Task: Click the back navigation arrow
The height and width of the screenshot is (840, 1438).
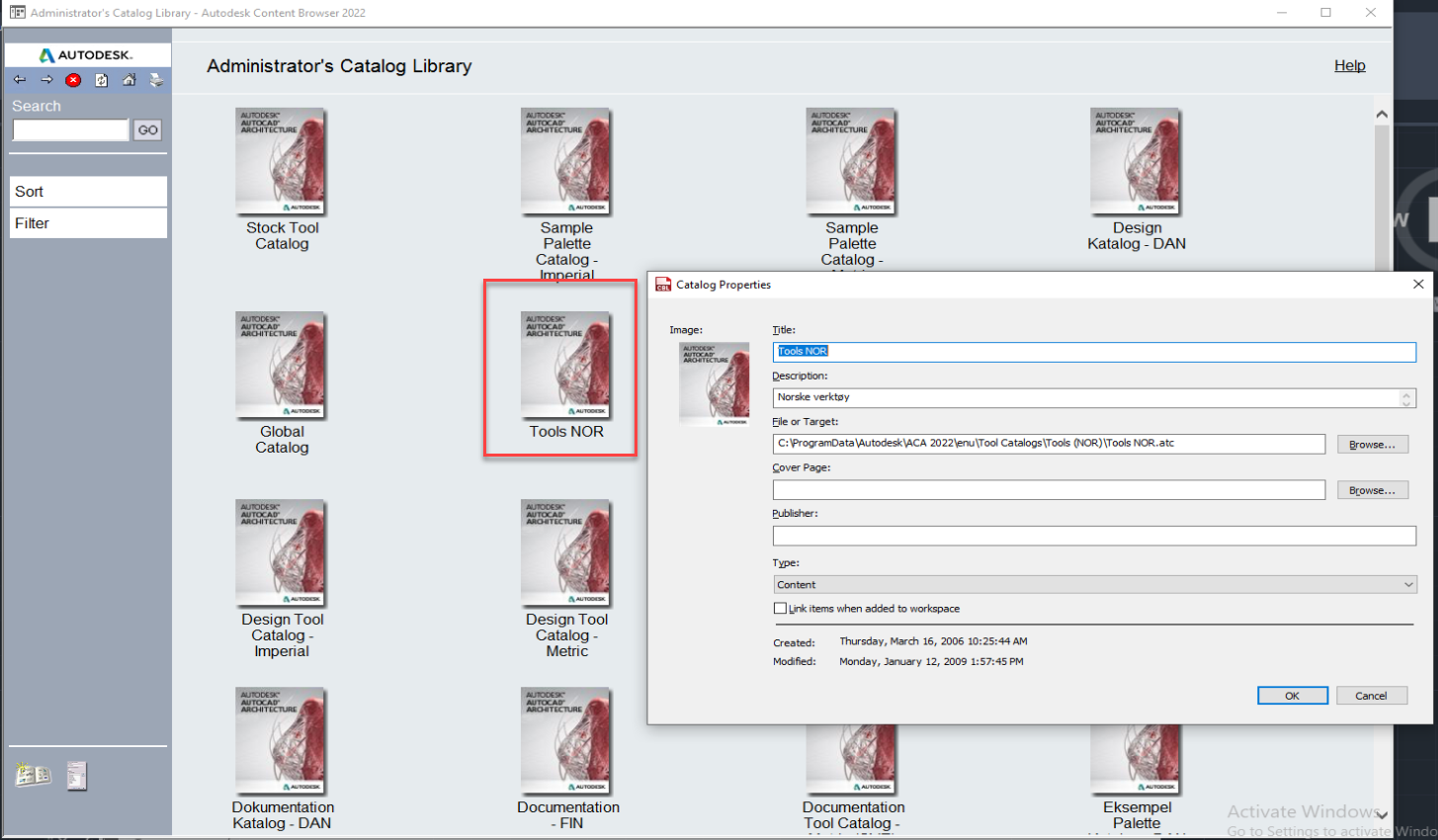Action: pos(20,80)
